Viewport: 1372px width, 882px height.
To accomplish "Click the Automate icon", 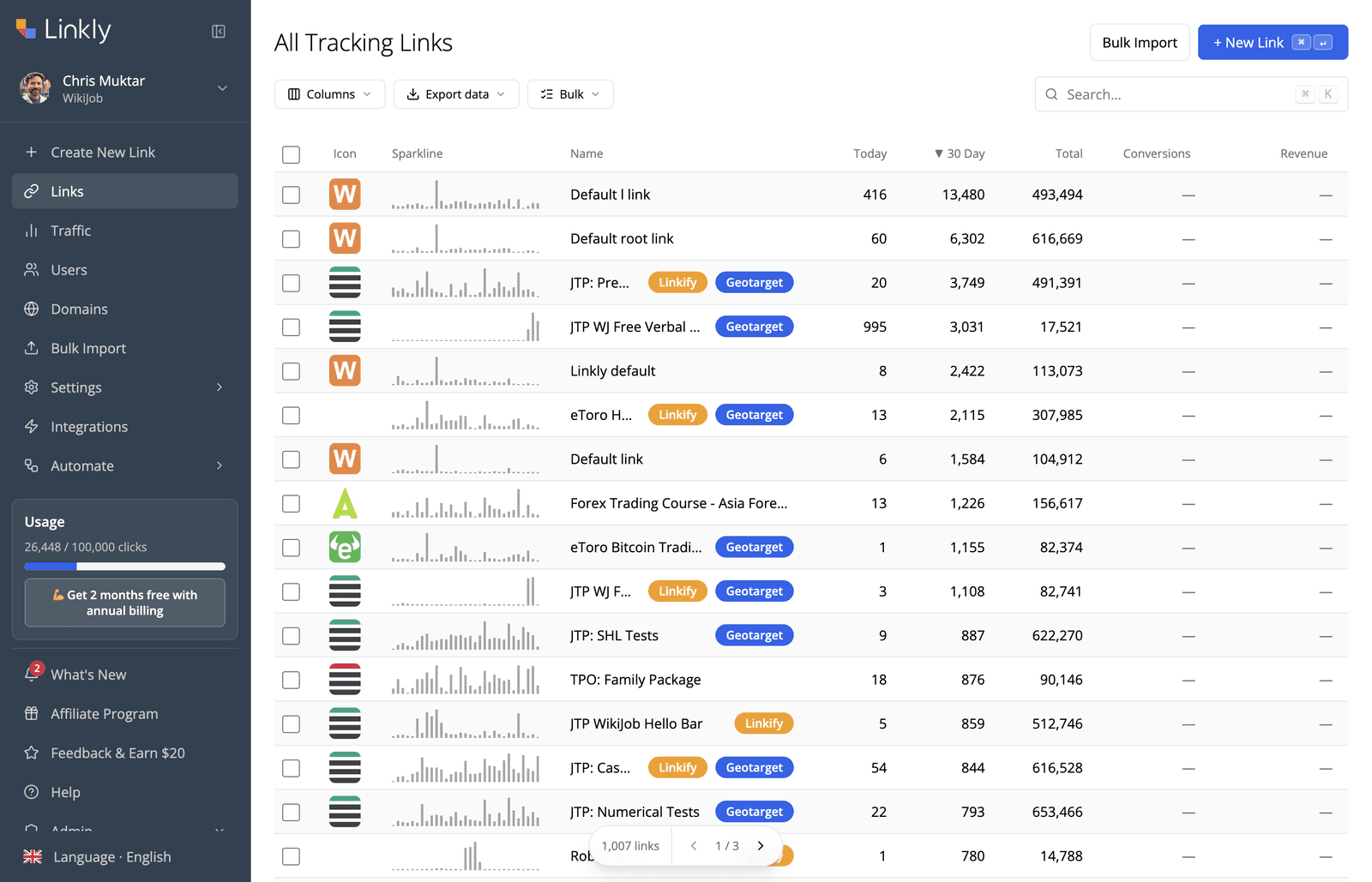I will [x=32, y=465].
